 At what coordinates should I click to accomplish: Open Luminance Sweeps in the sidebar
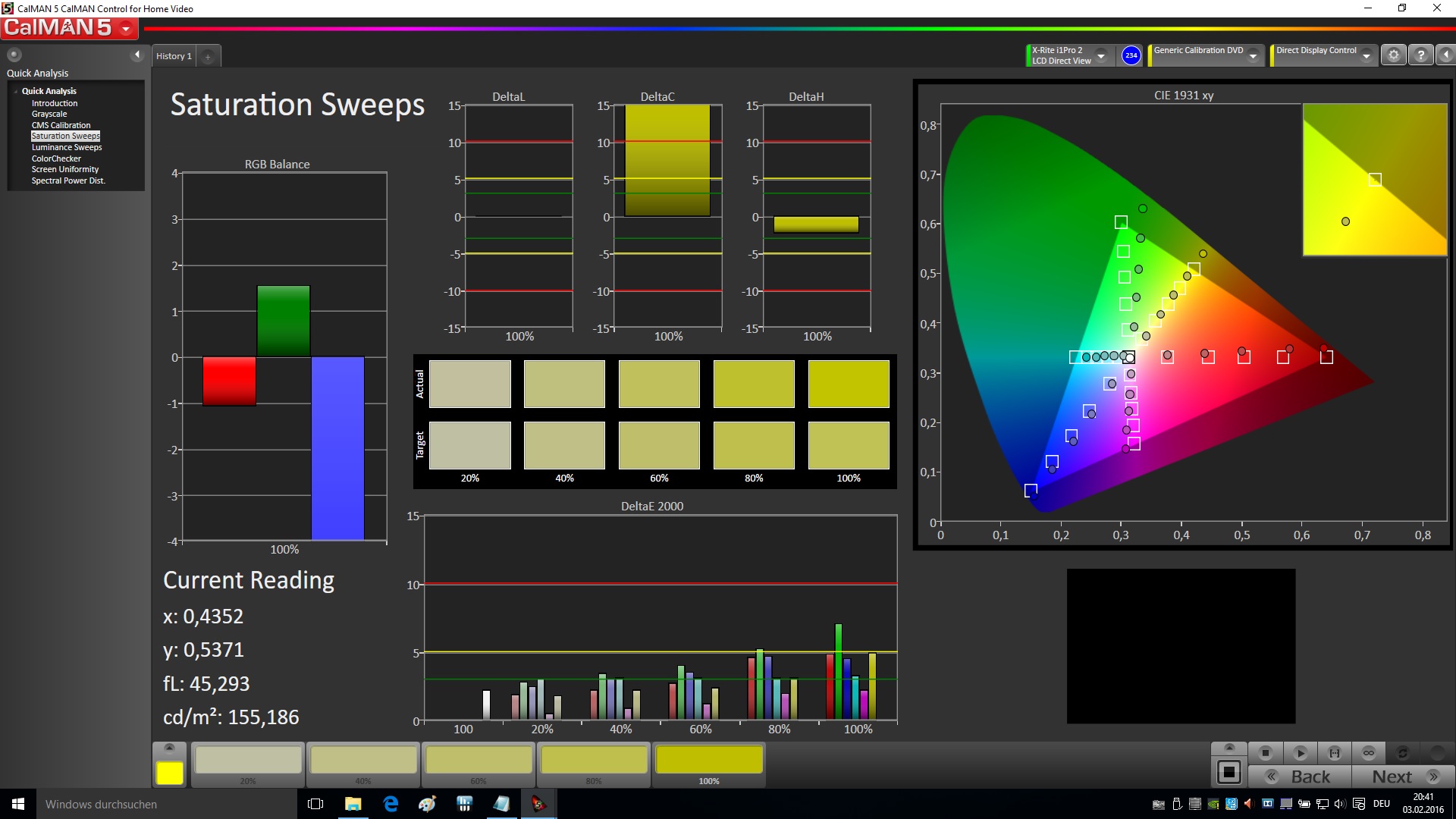click(x=67, y=147)
